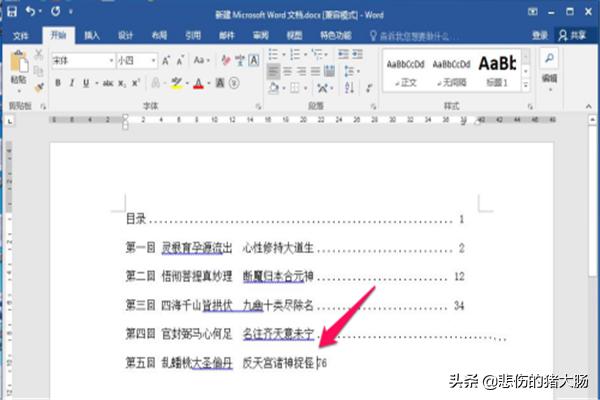Click the Save icon in quick access toolbar
Screen dimensions: 600x400
pos(12,11)
